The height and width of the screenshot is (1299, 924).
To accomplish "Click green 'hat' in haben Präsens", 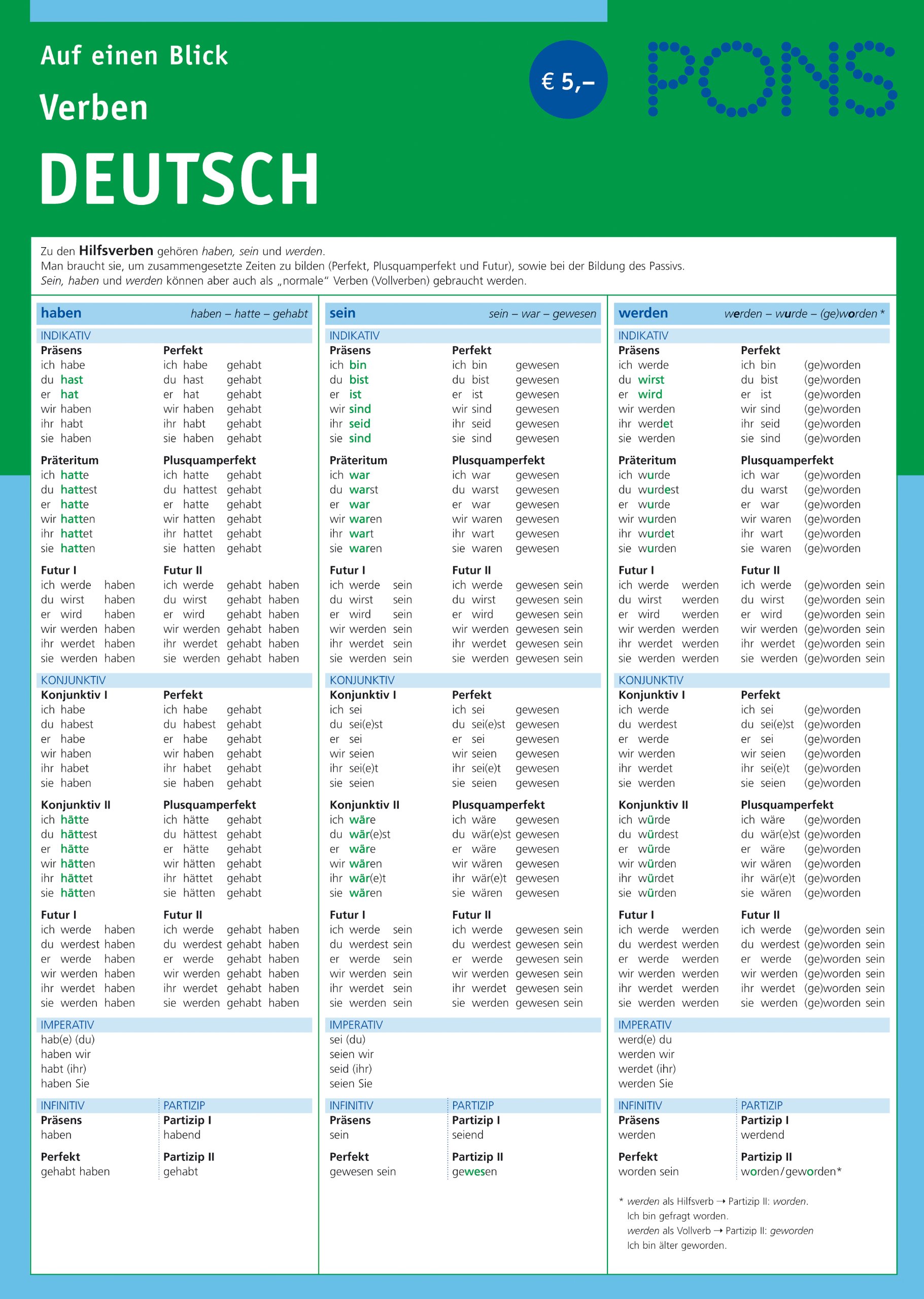I will (x=70, y=394).
